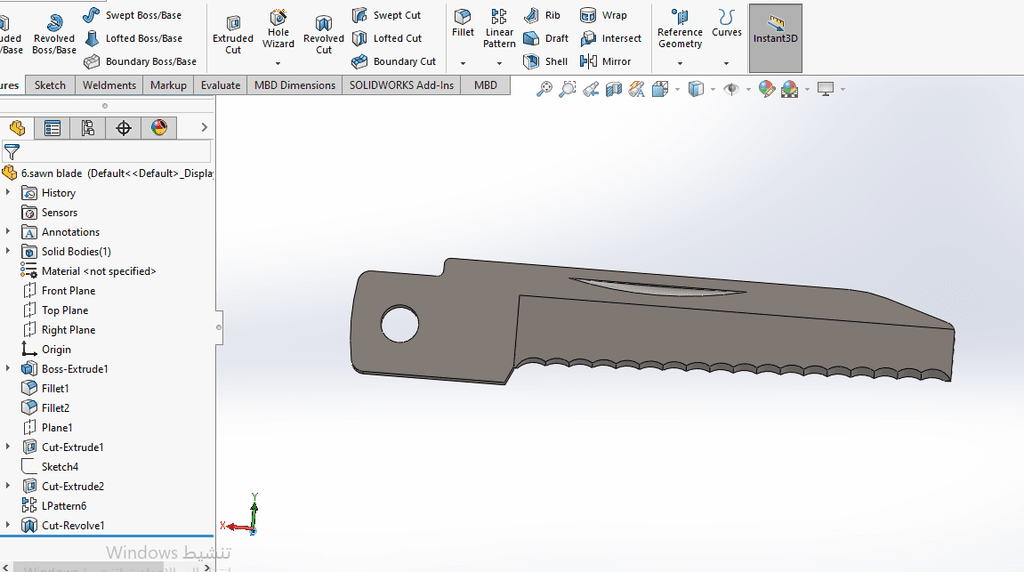Open the FeatureManager Design Tree tab
The height and width of the screenshot is (572, 1024).
(x=17, y=128)
